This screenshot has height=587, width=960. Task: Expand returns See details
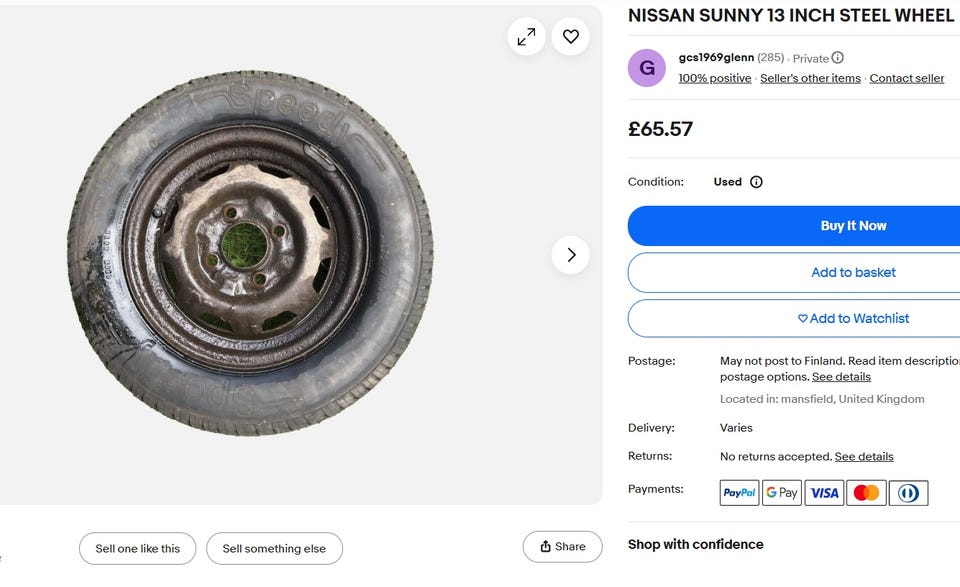(x=864, y=456)
